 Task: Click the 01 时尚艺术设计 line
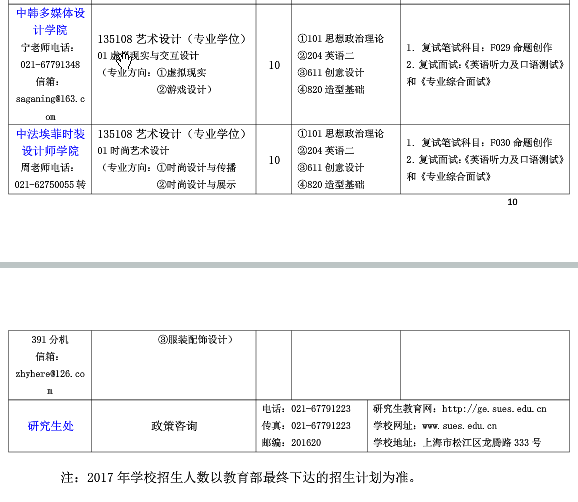point(133,151)
